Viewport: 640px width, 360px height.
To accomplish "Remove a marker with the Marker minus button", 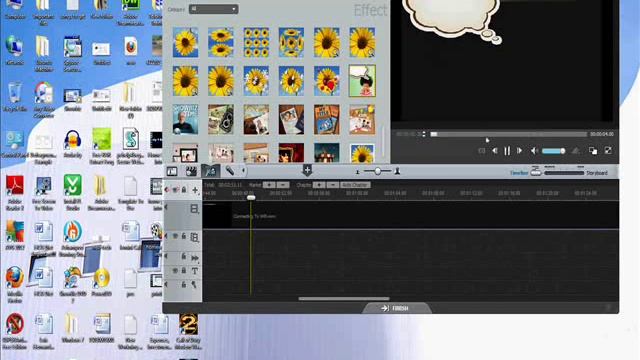I will 283,185.
